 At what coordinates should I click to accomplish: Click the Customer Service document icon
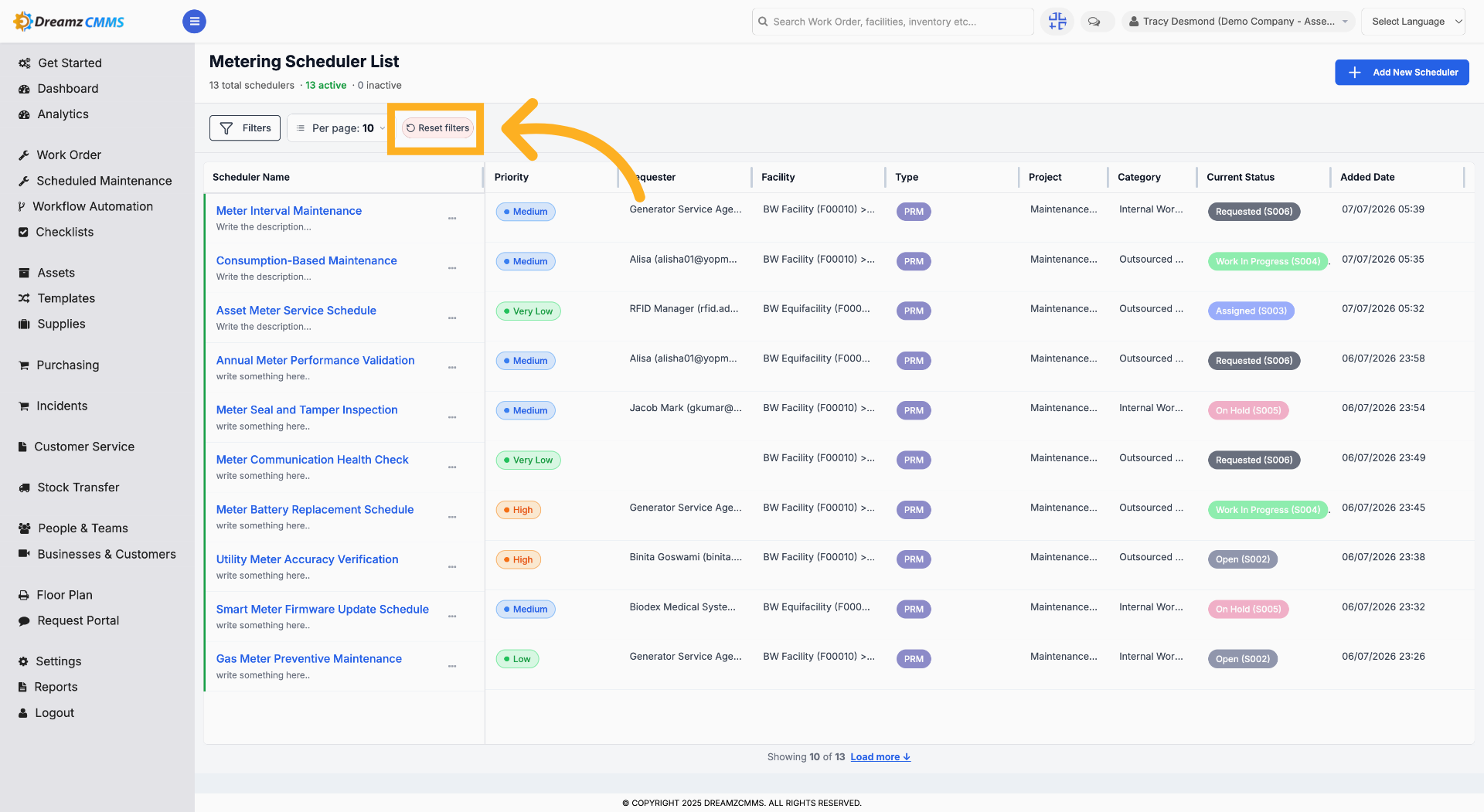point(22,447)
